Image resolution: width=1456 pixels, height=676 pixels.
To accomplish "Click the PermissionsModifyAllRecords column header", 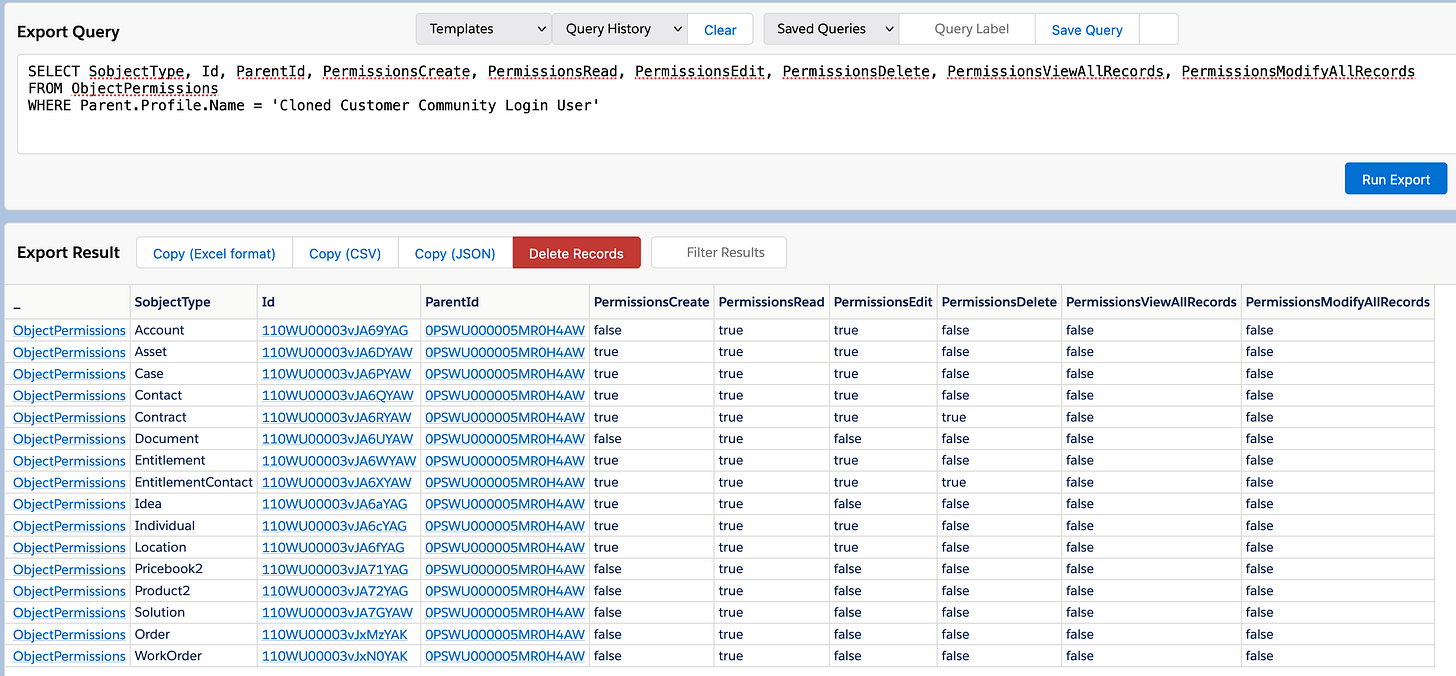I will [1337, 302].
